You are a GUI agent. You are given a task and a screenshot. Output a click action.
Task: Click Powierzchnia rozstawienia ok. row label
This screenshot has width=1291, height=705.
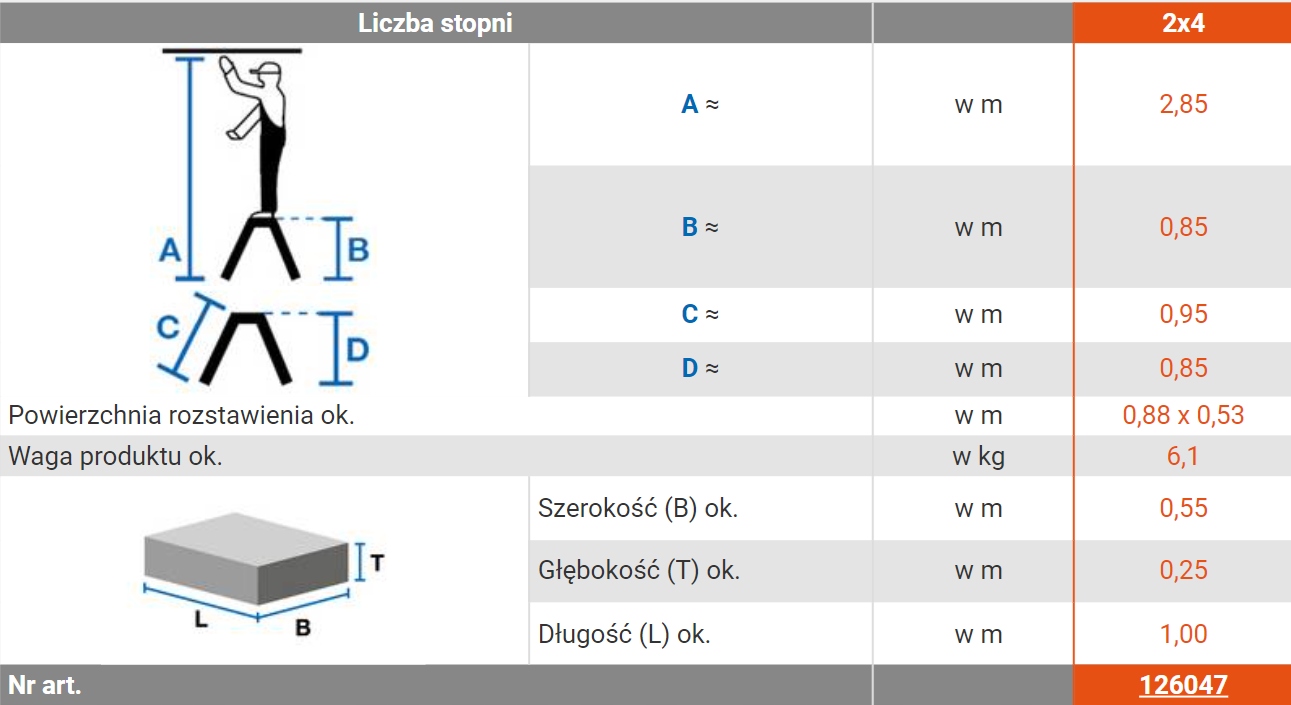182,415
